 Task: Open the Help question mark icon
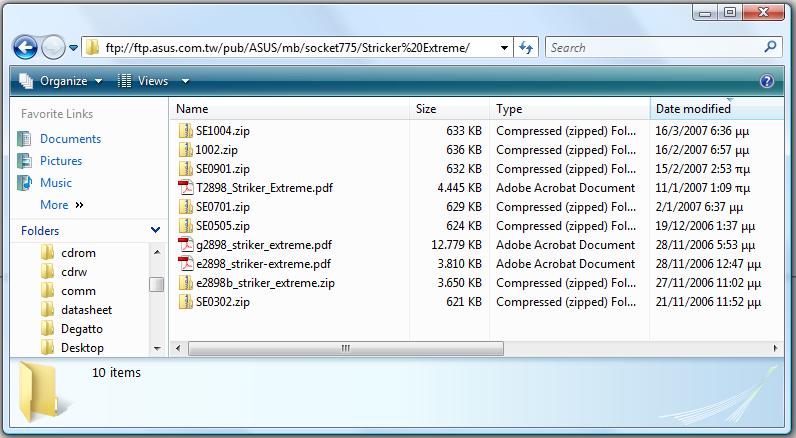pyautogui.click(x=767, y=81)
